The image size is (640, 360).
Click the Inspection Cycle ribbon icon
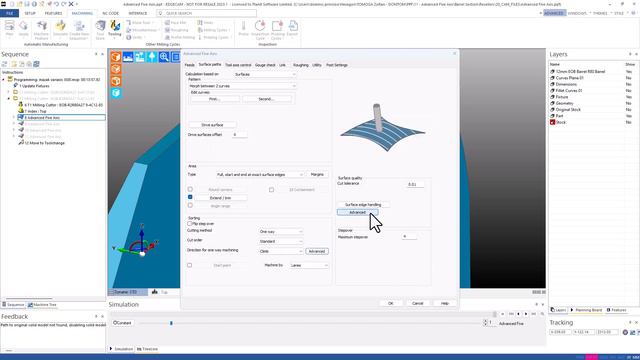[x=260, y=30]
